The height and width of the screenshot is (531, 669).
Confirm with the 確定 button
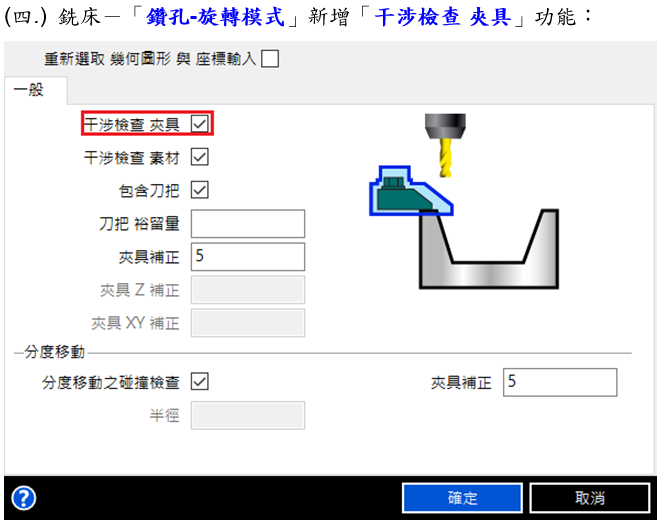[462, 498]
